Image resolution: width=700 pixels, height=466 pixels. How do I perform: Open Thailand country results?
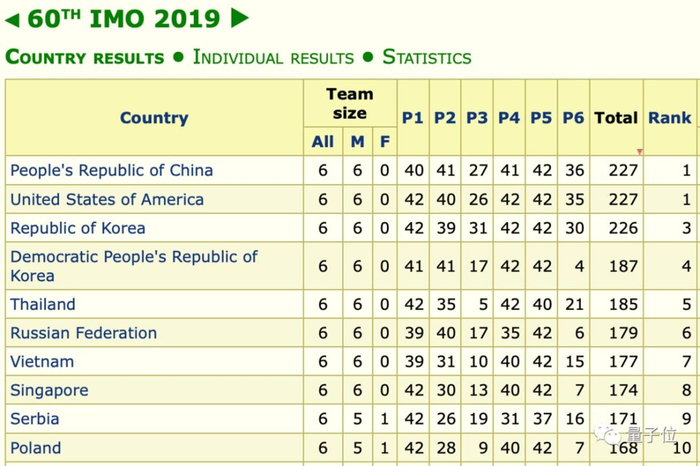pyautogui.click(x=43, y=304)
